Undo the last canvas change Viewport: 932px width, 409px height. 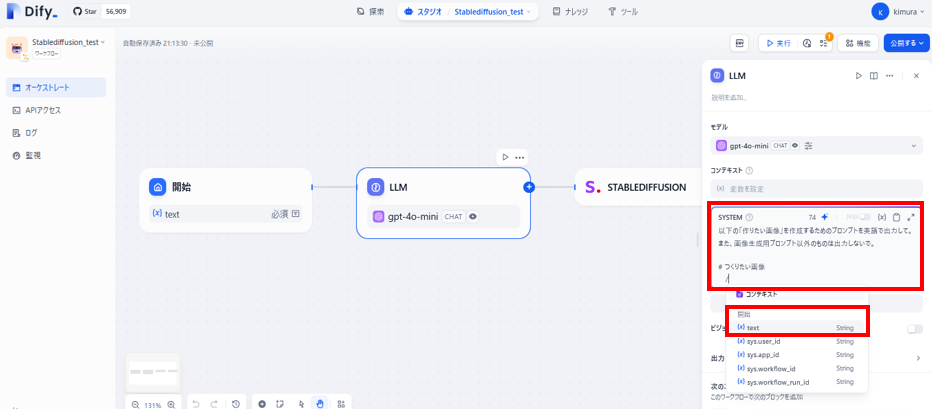pos(196,404)
